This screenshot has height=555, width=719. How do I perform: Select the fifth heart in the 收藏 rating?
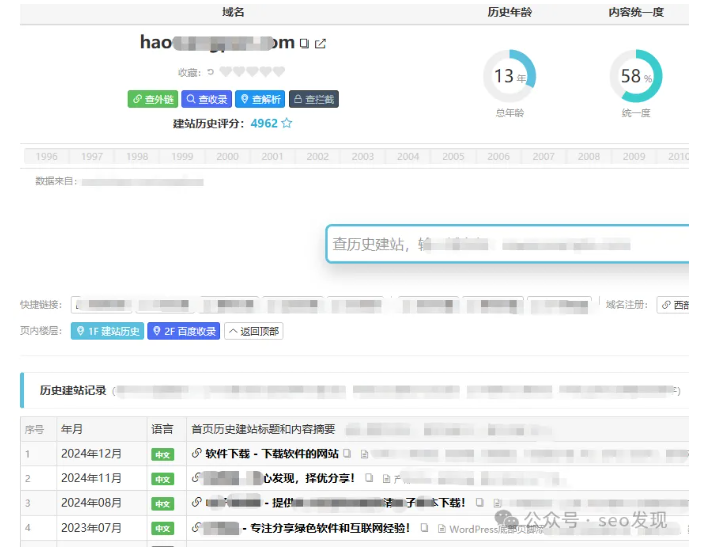279,72
